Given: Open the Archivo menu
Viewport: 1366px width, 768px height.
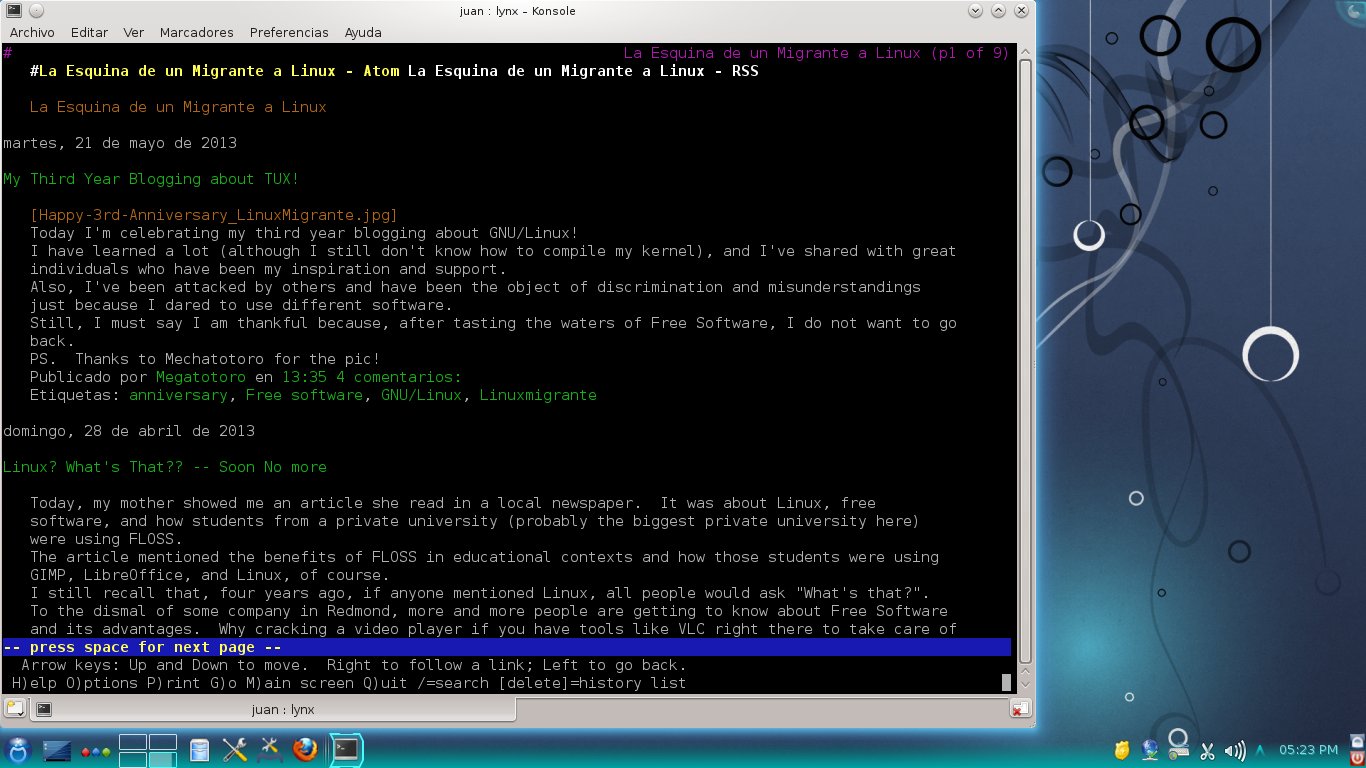Looking at the screenshot, I should tap(32, 32).
